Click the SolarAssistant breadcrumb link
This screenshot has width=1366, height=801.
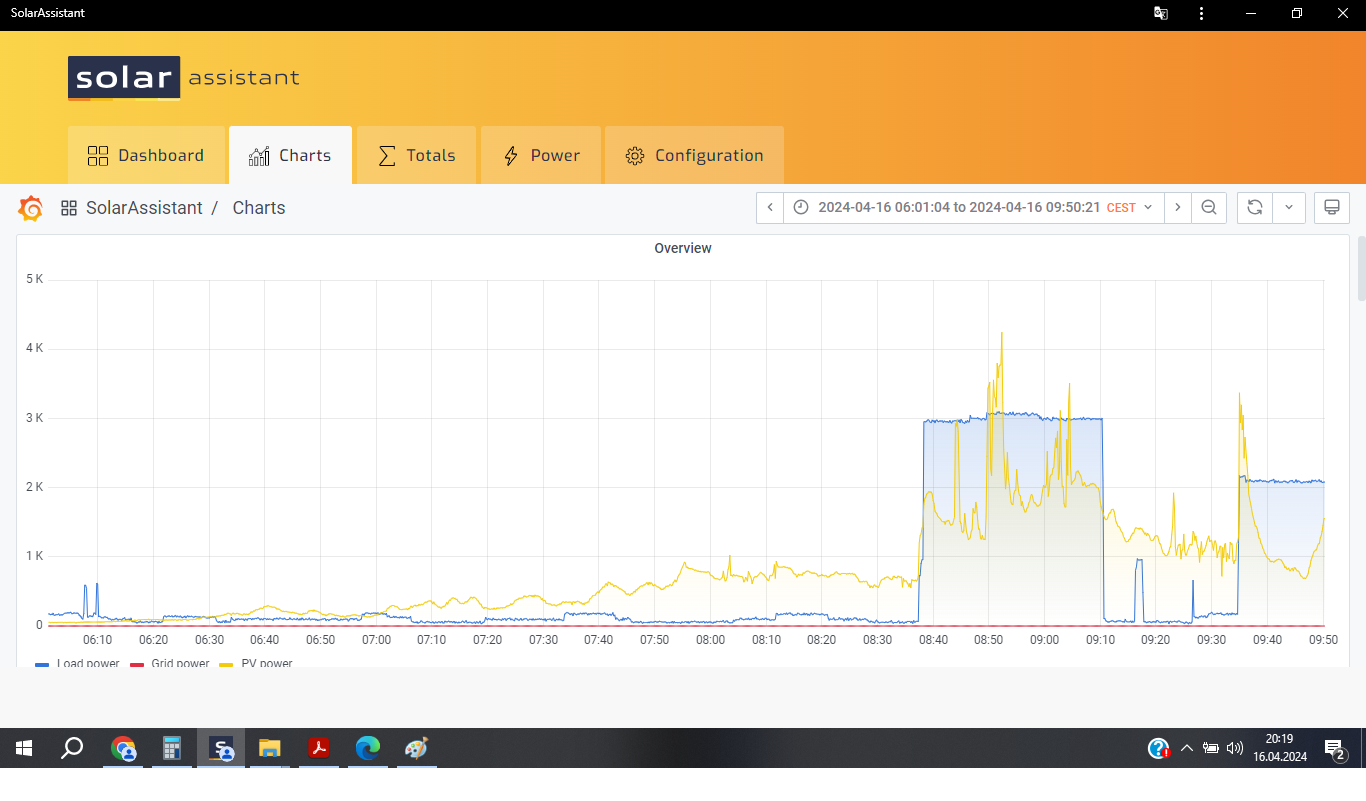(144, 208)
